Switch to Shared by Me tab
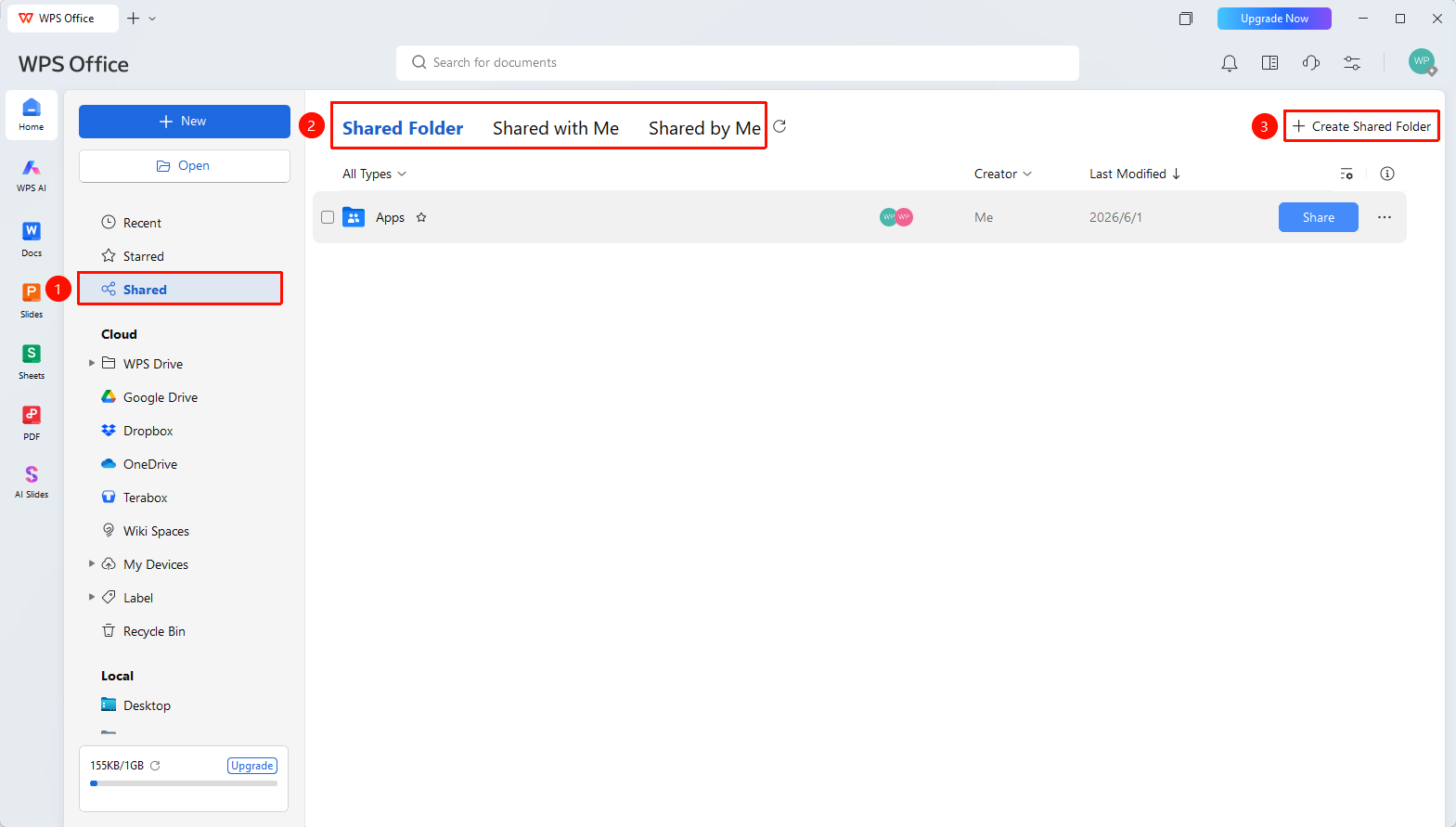 click(x=704, y=128)
